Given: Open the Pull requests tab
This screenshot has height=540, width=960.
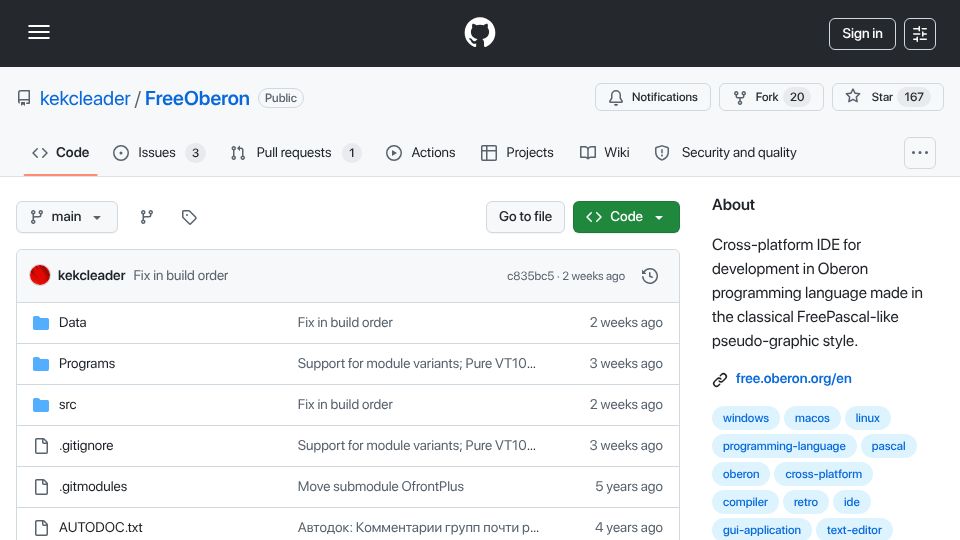Looking at the screenshot, I should pos(296,152).
